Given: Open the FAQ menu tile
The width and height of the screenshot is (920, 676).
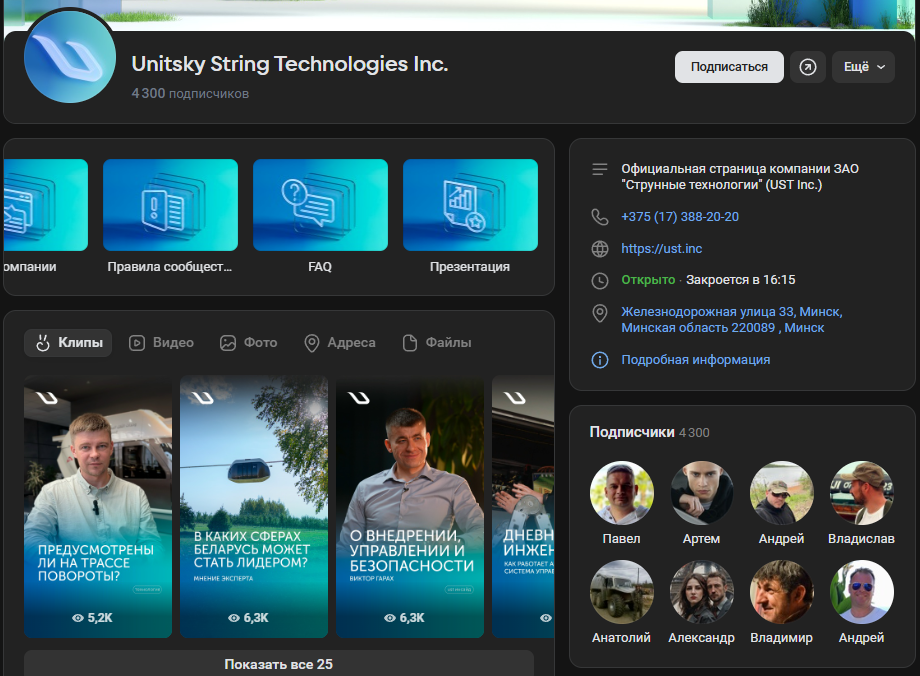Looking at the screenshot, I should tap(320, 216).
